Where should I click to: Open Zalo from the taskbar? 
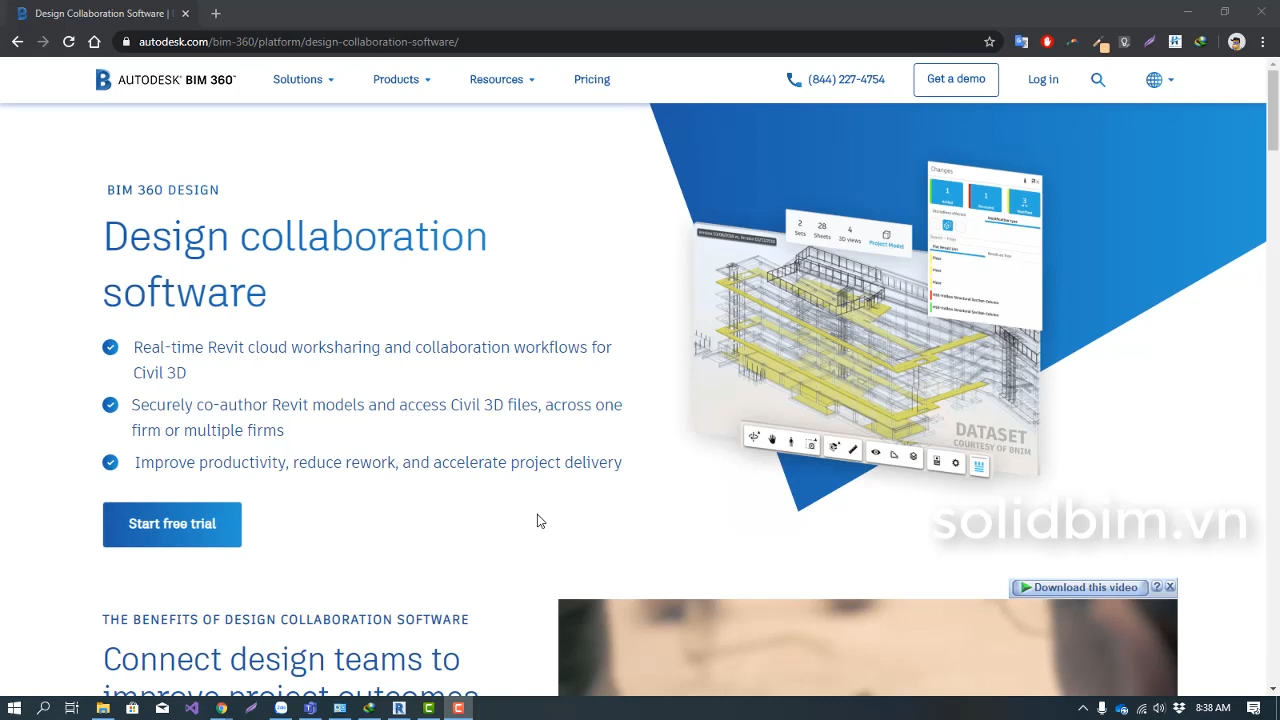(x=281, y=708)
